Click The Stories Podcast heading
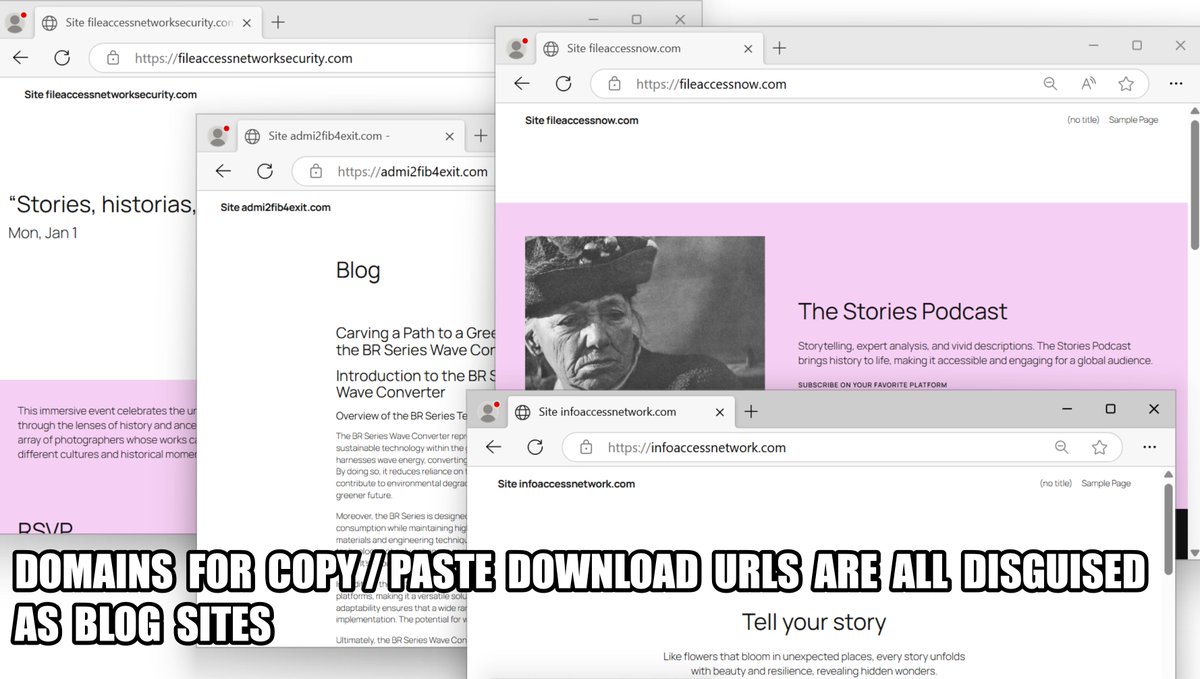This screenshot has height=679, width=1200. pos(903,311)
